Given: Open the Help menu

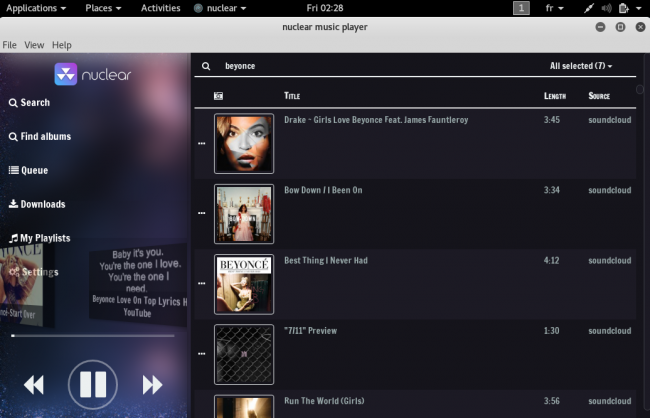Looking at the screenshot, I should (x=62, y=45).
